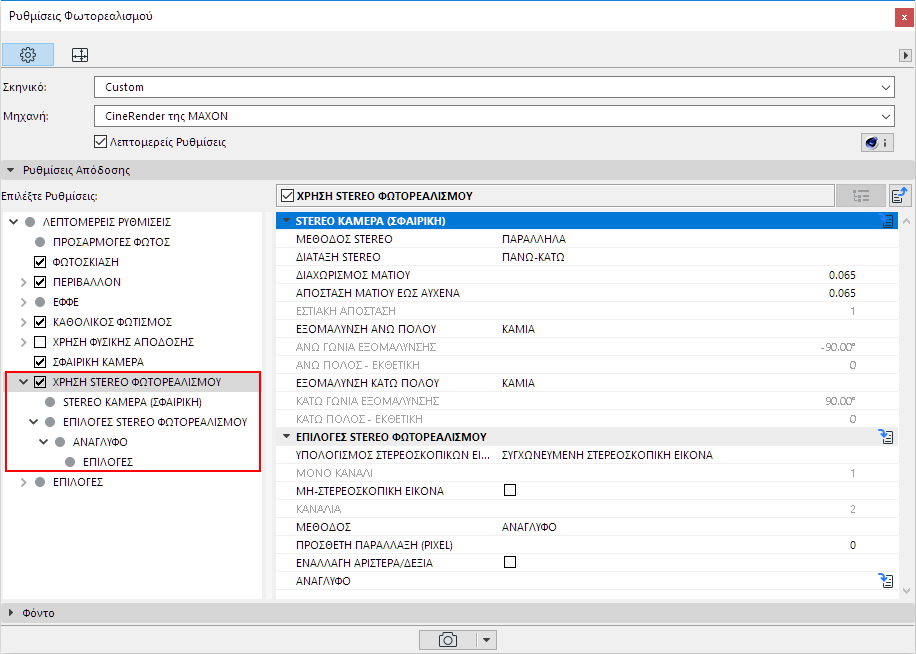Click ΜΟΝΟ ΚΑΝΑΛΙ row label
This screenshot has width=916, height=654.
point(334,473)
